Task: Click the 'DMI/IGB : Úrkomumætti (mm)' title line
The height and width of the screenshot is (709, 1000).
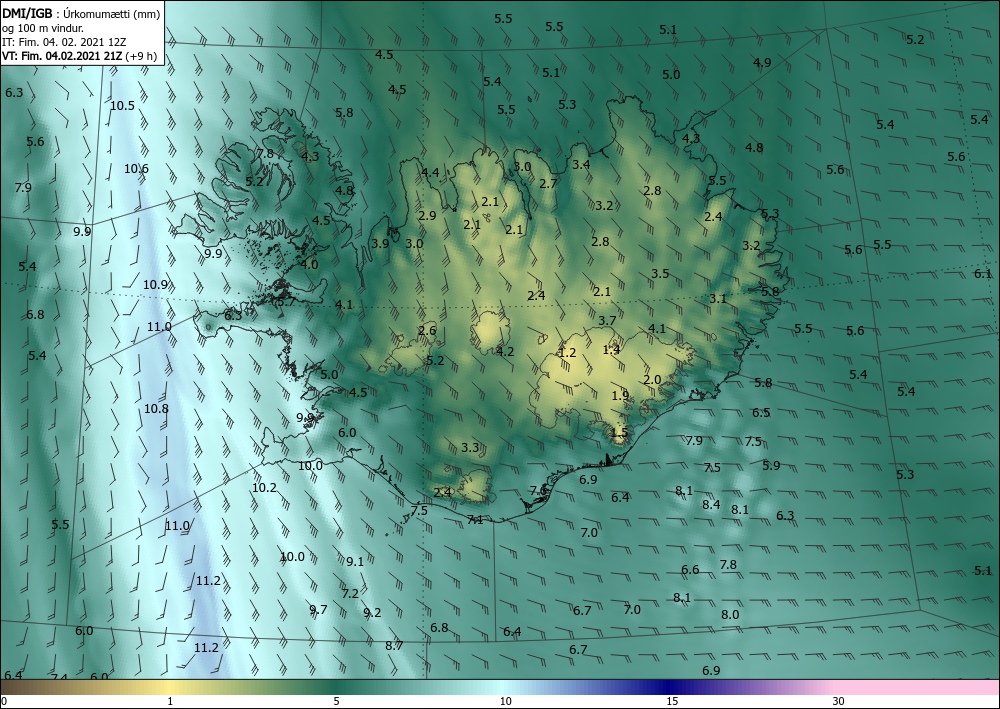Action: click(x=81, y=13)
